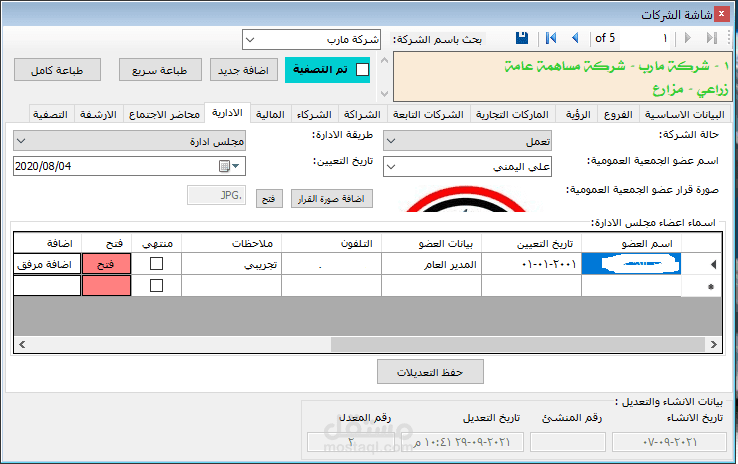Open the المالية tab
This screenshot has height=464, width=738.
[x=270, y=114]
